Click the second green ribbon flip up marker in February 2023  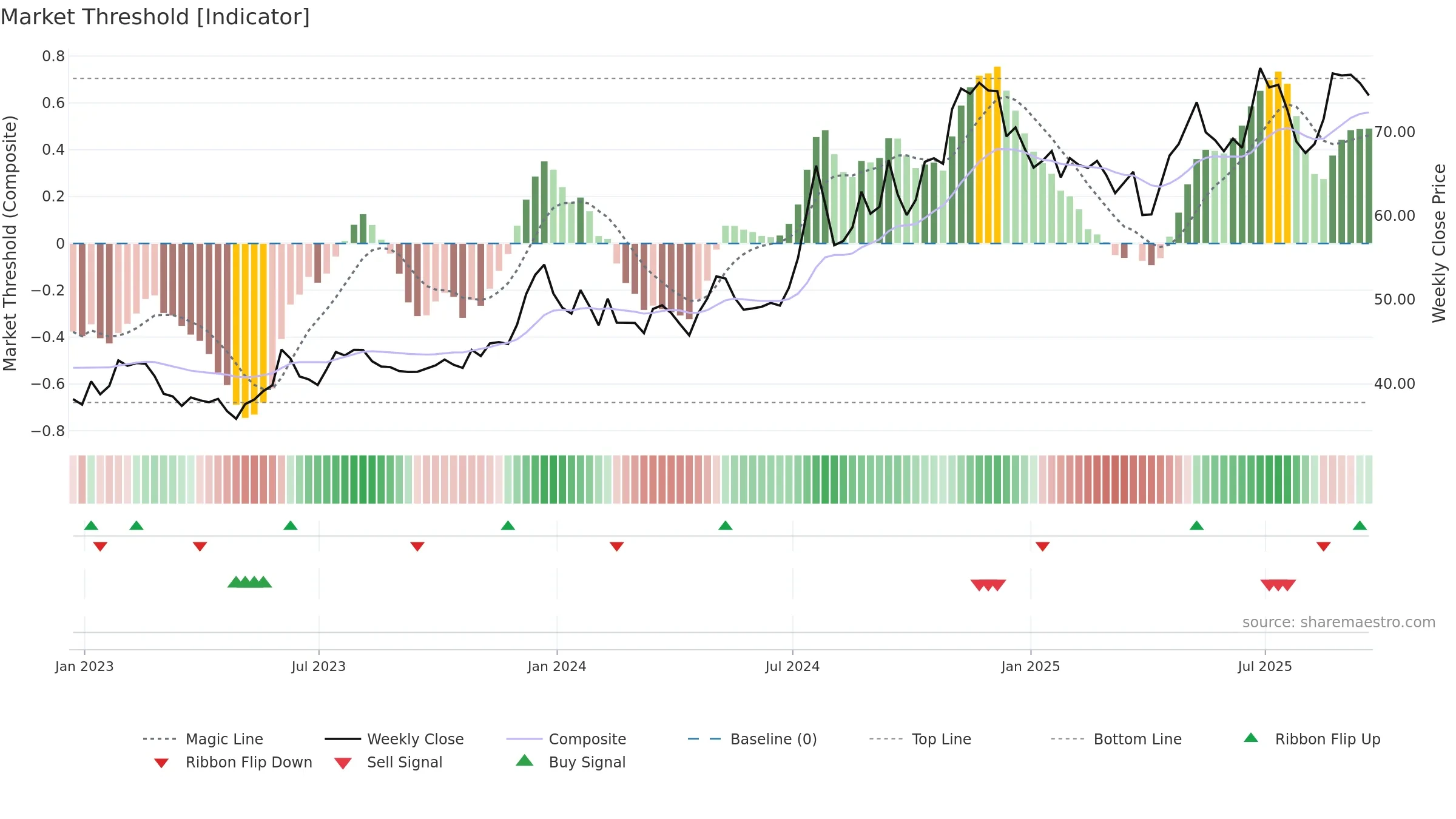point(136,525)
